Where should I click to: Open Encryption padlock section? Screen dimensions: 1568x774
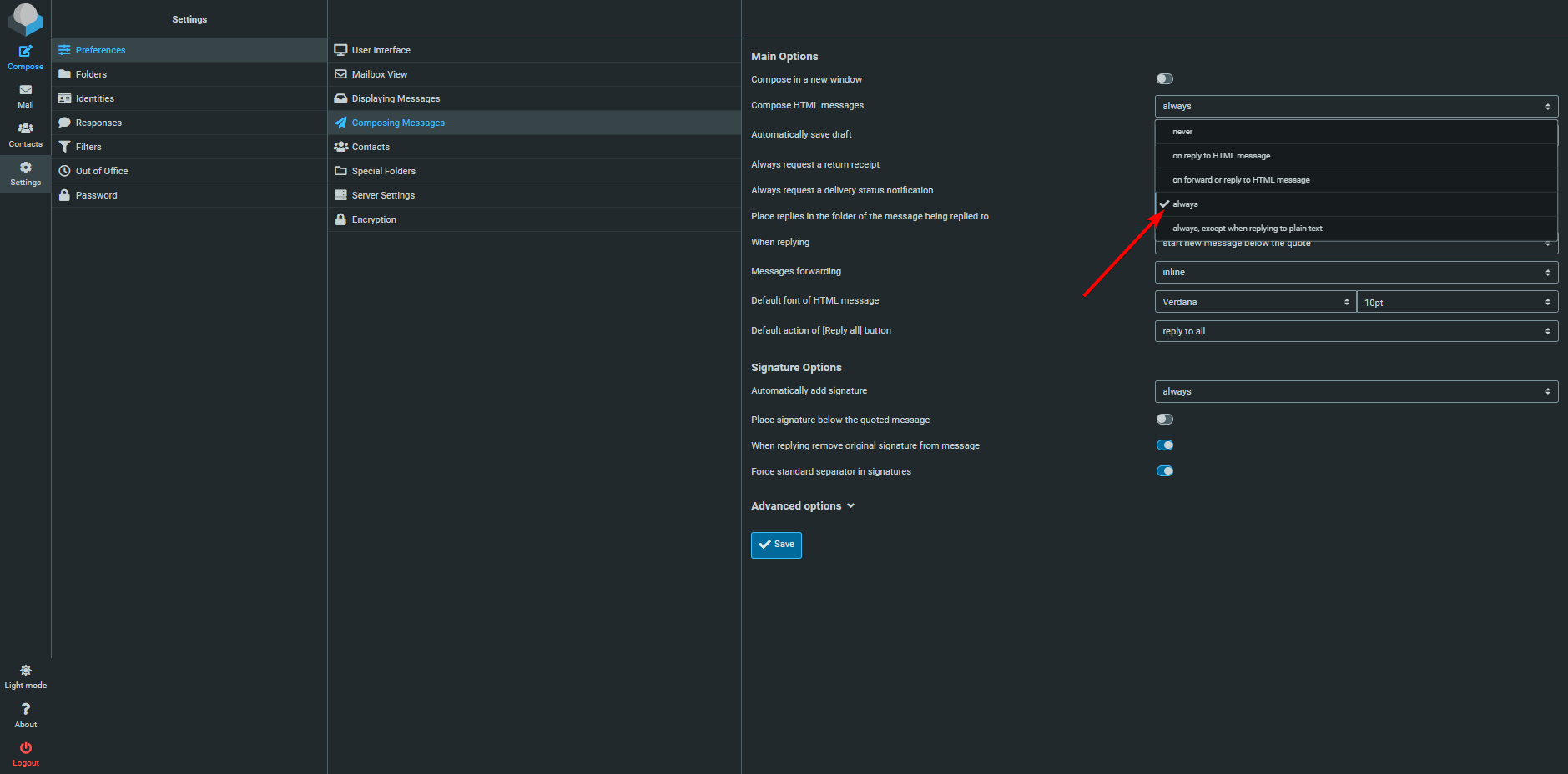373,219
